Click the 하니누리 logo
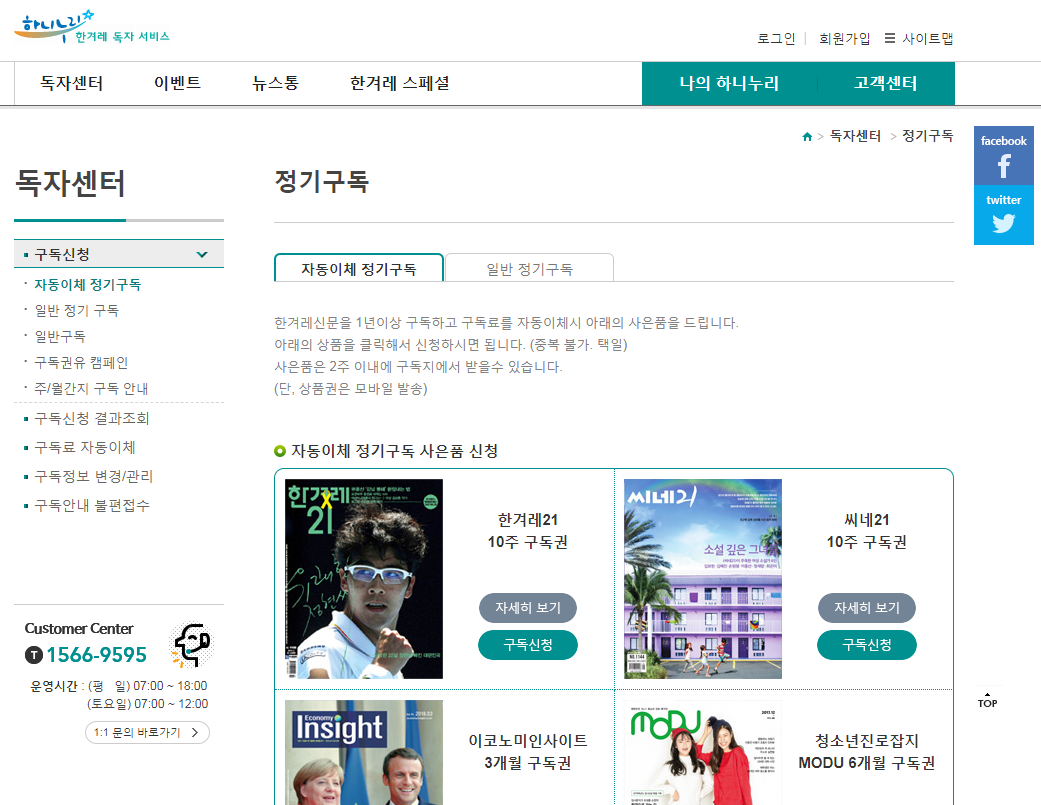Image resolution: width=1041 pixels, height=805 pixels. 92,27
